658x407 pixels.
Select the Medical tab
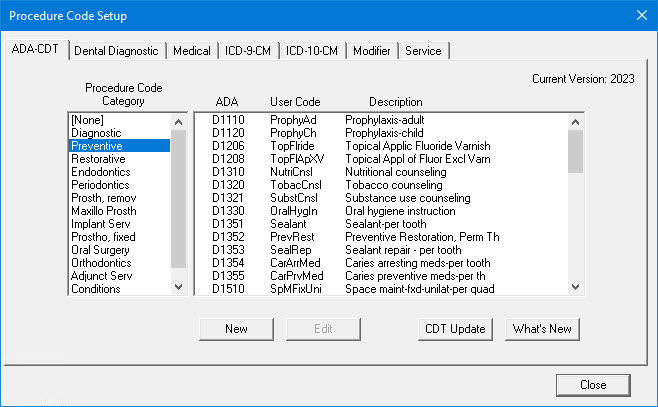(x=192, y=51)
